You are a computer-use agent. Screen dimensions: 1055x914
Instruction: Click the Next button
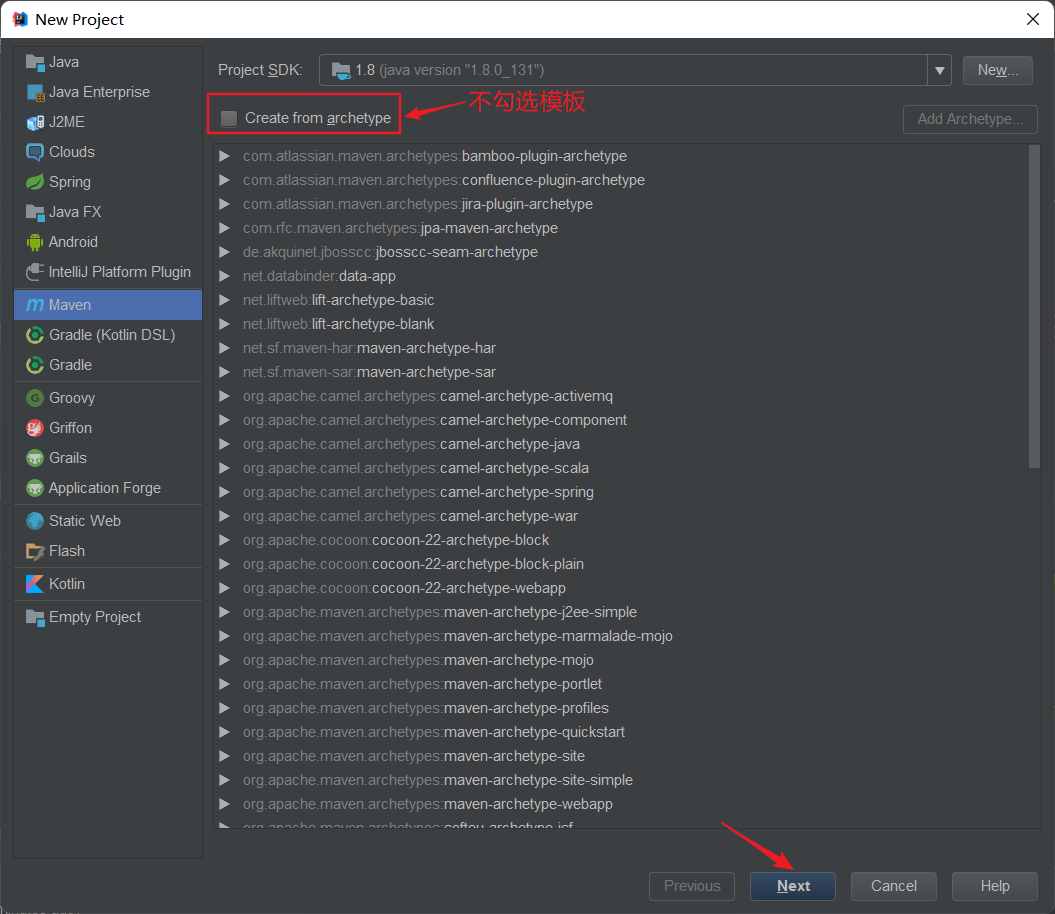(793, 886)
